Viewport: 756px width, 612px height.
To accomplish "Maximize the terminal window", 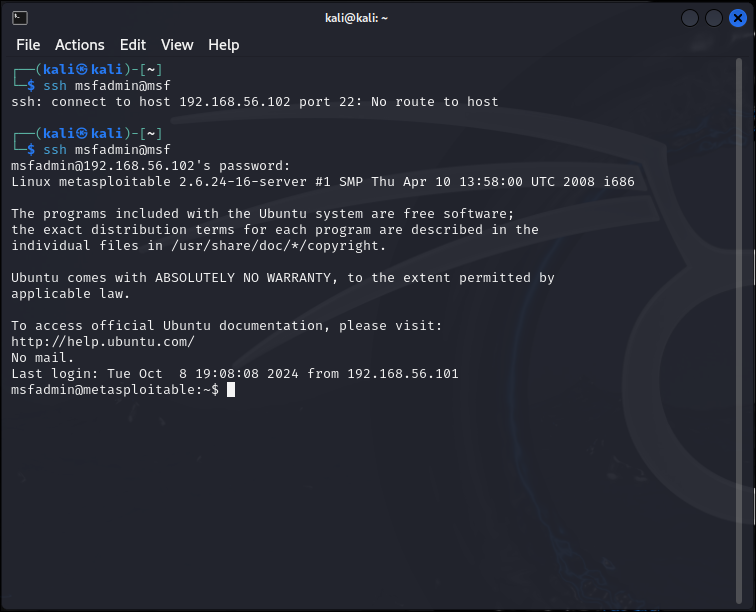I will pos(714,18).
